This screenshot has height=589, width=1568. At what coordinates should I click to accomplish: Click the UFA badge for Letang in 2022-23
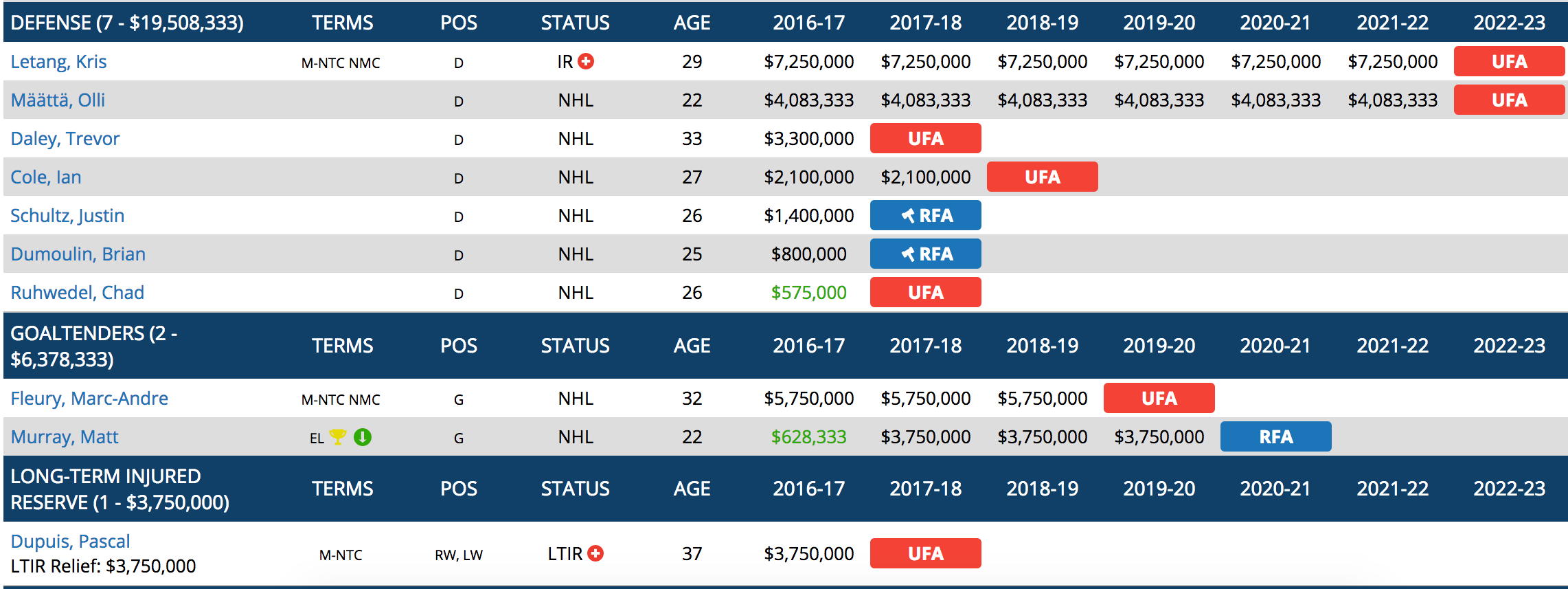tap(1509, 62)
